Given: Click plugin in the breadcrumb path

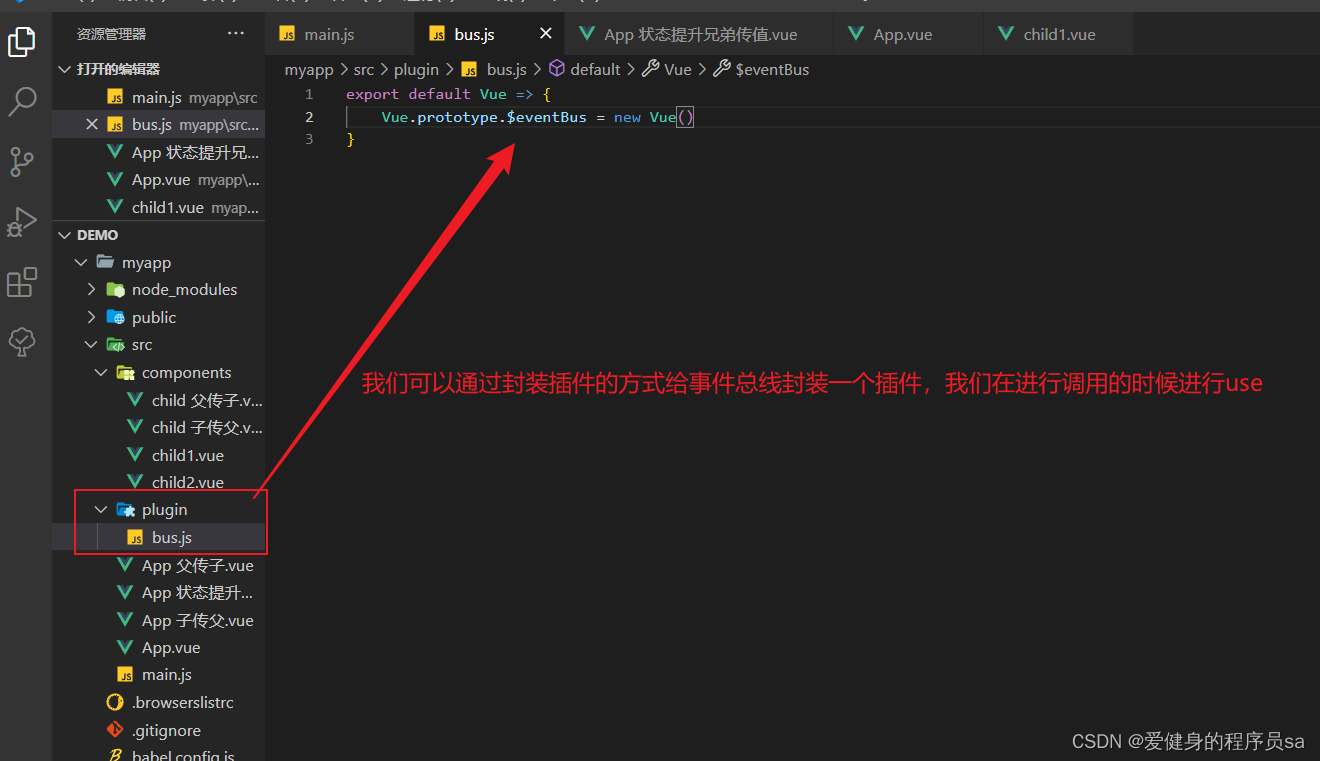Looking at the screenshot, I should click(x=416, y=69).
